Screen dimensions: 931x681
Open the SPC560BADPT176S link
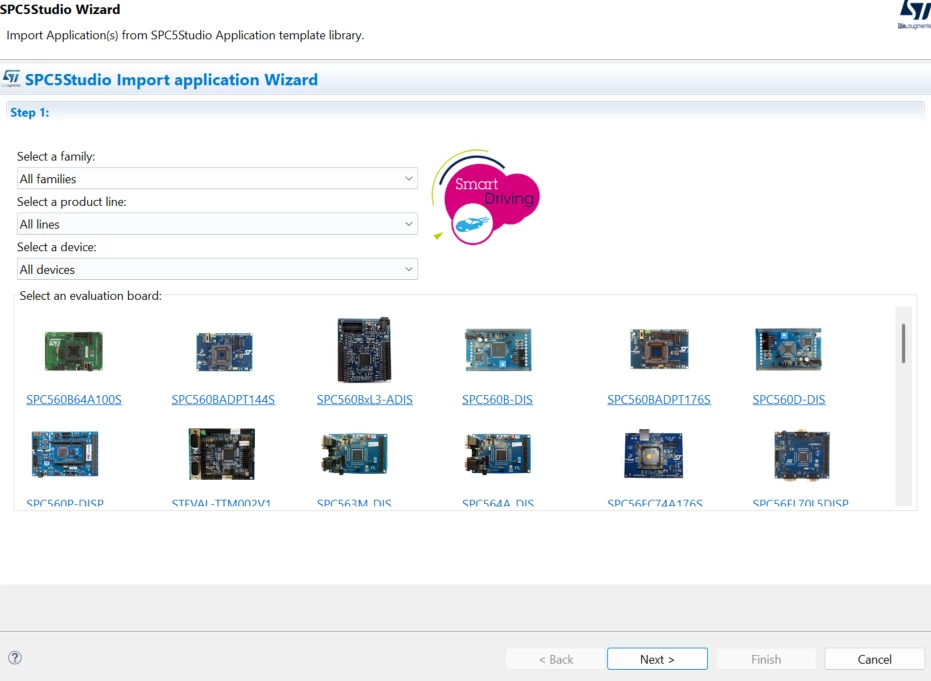click(659, 400)
